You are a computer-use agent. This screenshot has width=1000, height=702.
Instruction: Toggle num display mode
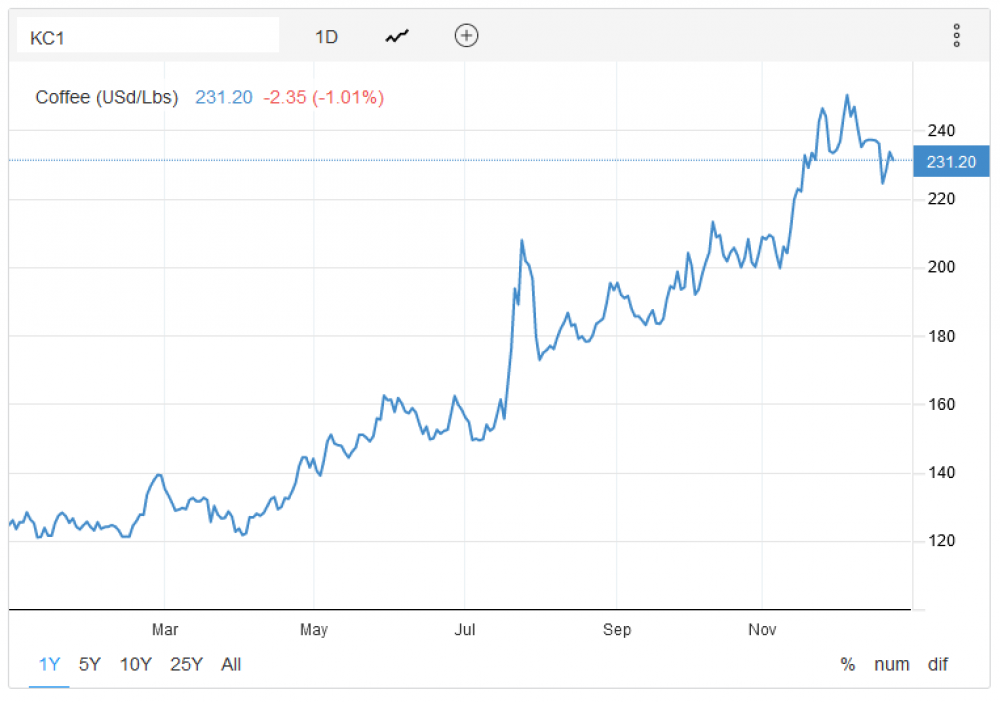892,664
